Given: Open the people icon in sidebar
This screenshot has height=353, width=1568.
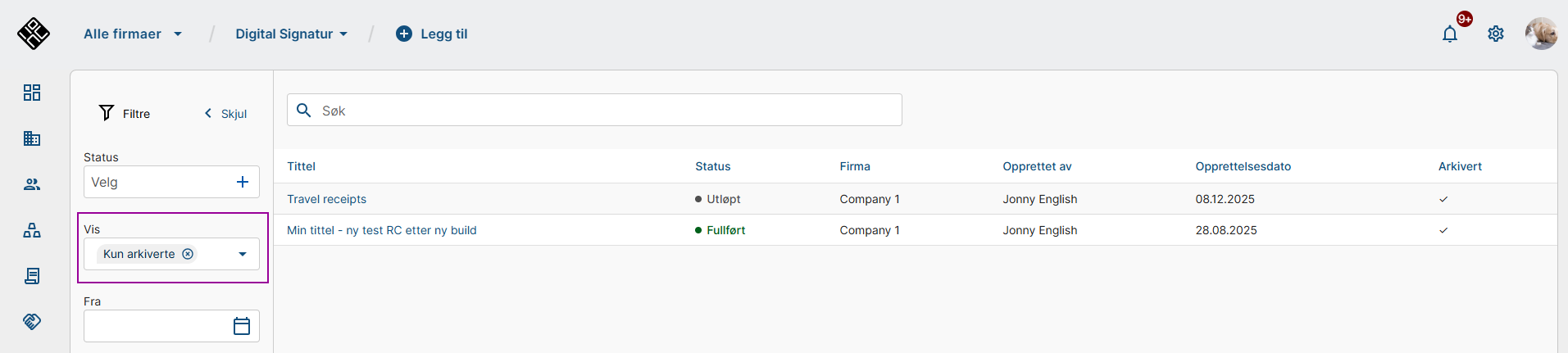Looking at the screenshot, I should (x=32, y=184).
